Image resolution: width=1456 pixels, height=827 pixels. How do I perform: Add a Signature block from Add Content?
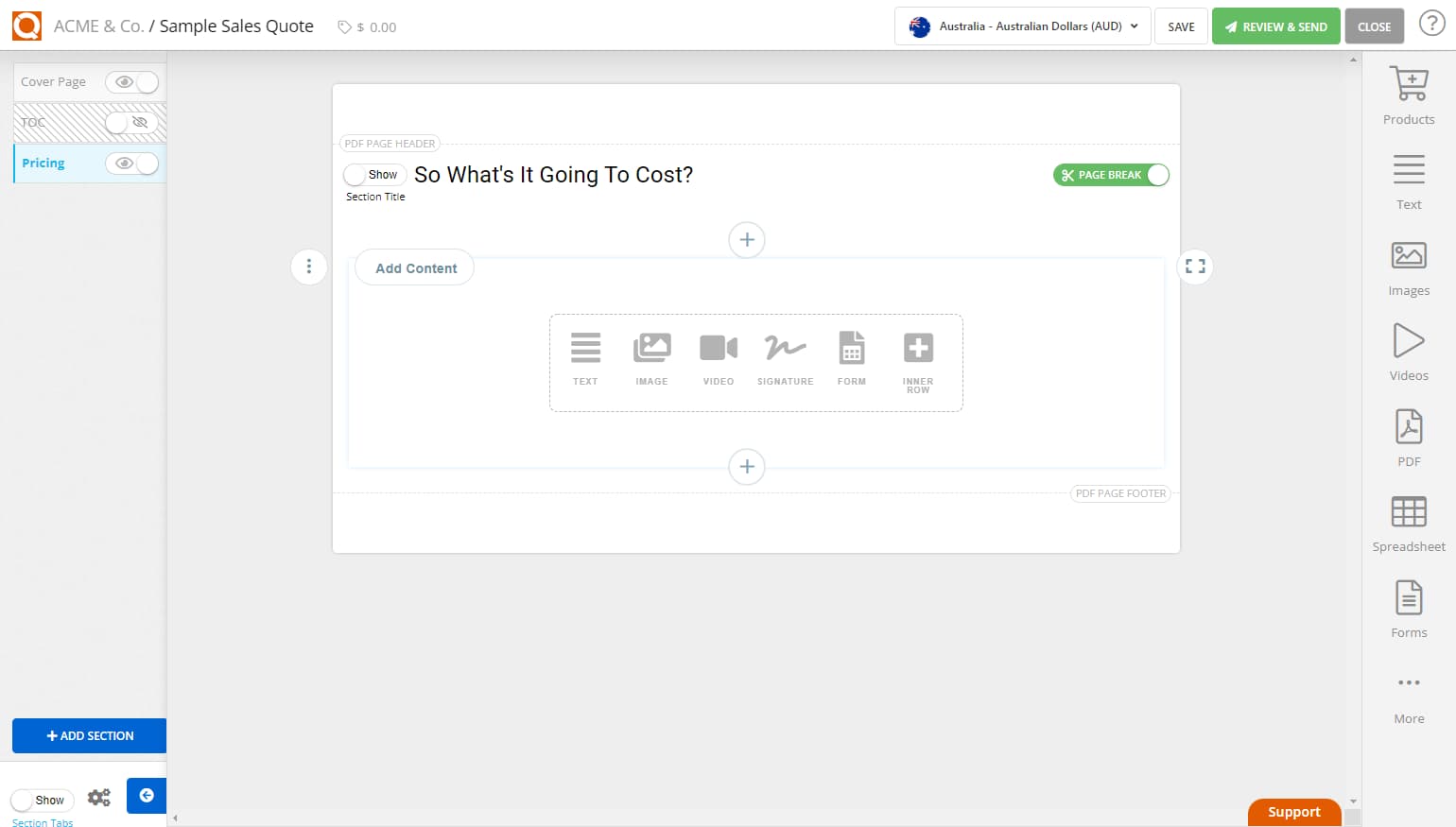click(x=785, y=357)
